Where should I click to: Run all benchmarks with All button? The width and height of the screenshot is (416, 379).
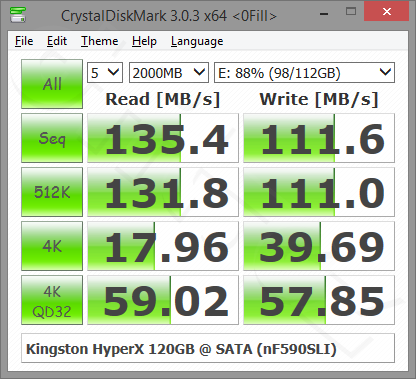52,84
